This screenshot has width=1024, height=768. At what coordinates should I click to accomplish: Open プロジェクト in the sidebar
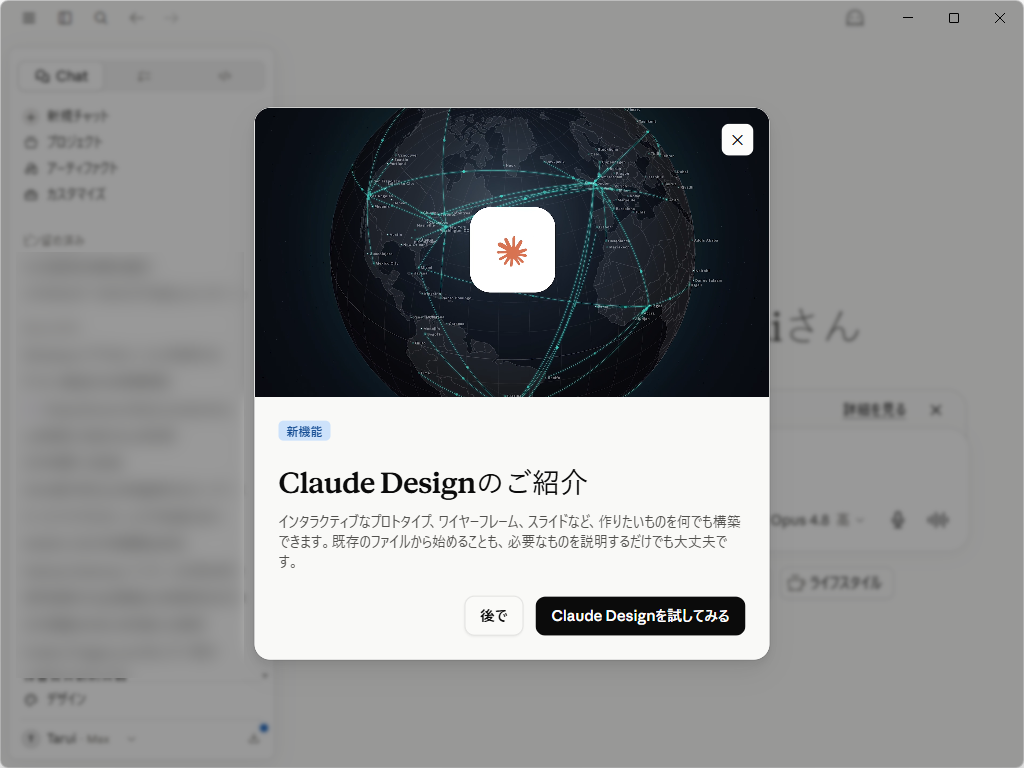(x=64, y=142)
